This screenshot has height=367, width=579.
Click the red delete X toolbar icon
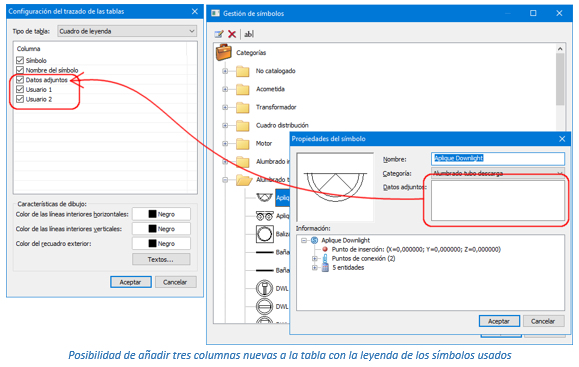coord(232,34)
